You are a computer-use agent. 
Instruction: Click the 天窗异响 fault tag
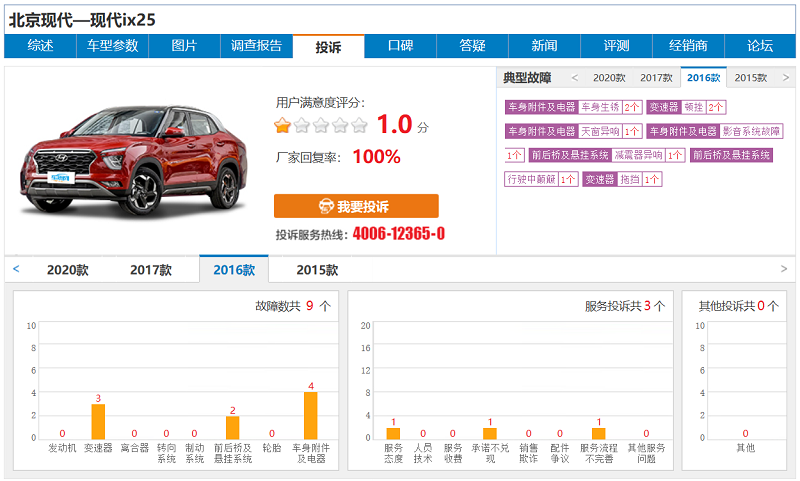coord(600,131)
